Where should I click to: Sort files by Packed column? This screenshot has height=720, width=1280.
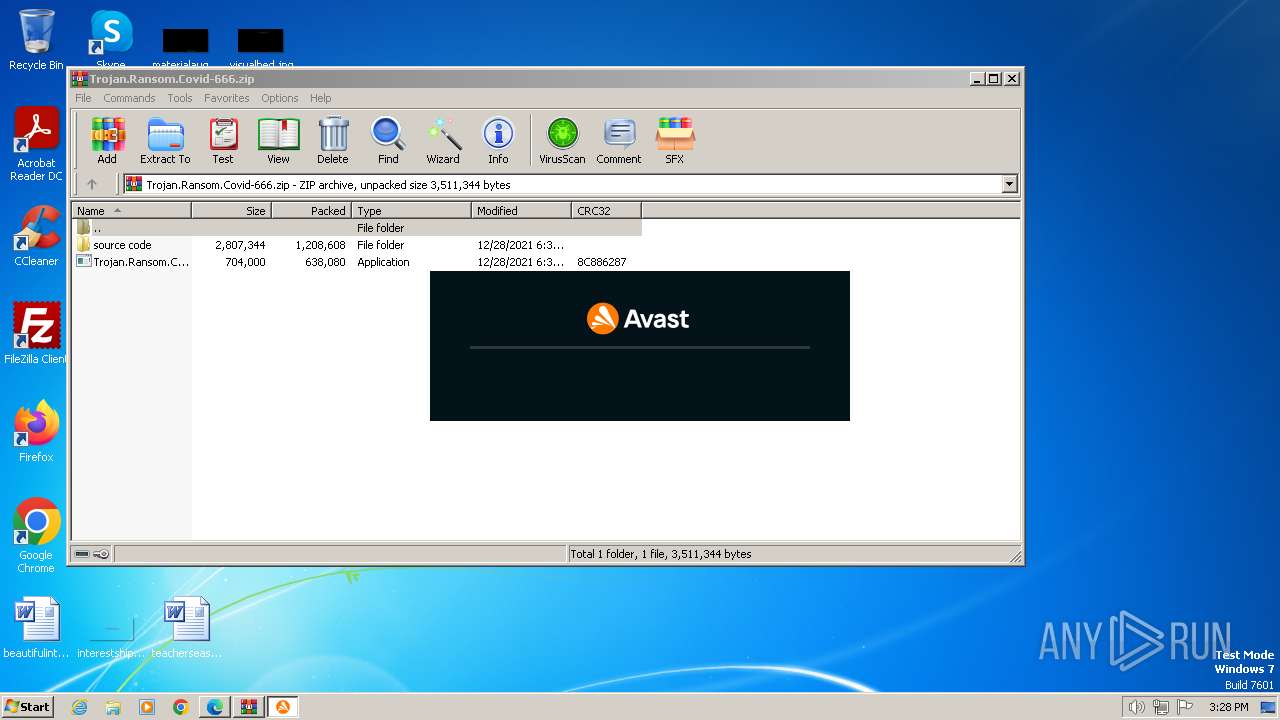(311, 211)
